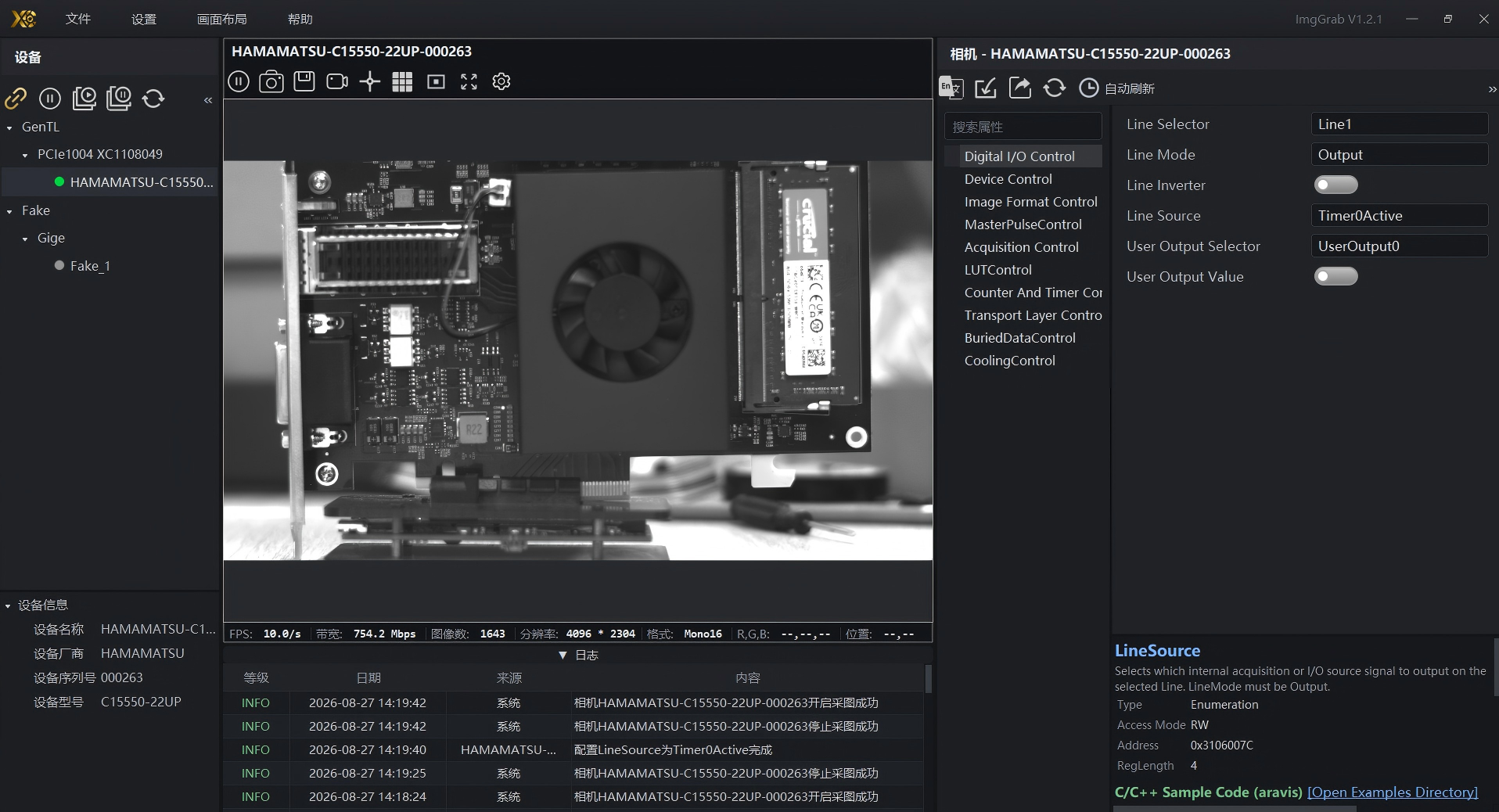The width and height of the screenshot is (1499, 812).
Task: Open the Line Source dropdown
Action: click(x=1399, y=216)
